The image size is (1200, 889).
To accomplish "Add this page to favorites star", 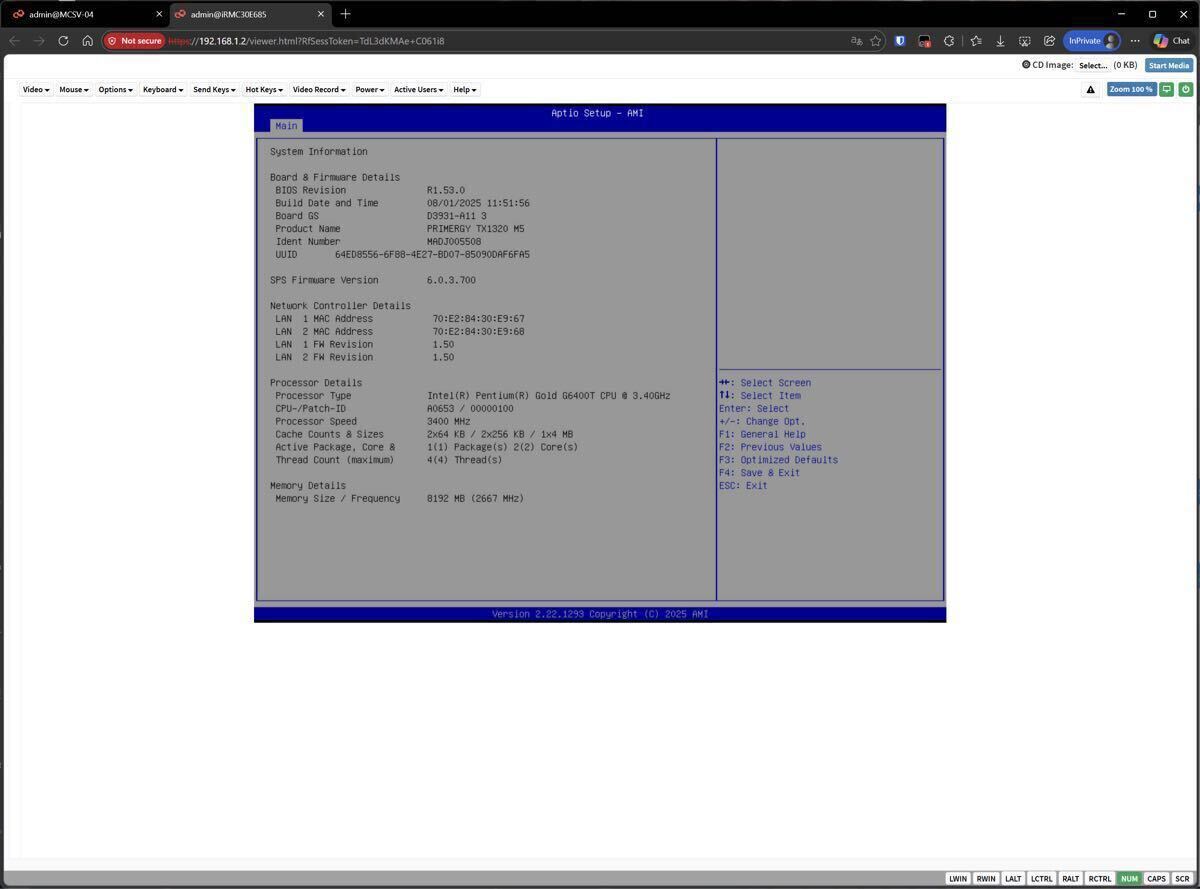I will pyautogui.click(x=876, y=41).
